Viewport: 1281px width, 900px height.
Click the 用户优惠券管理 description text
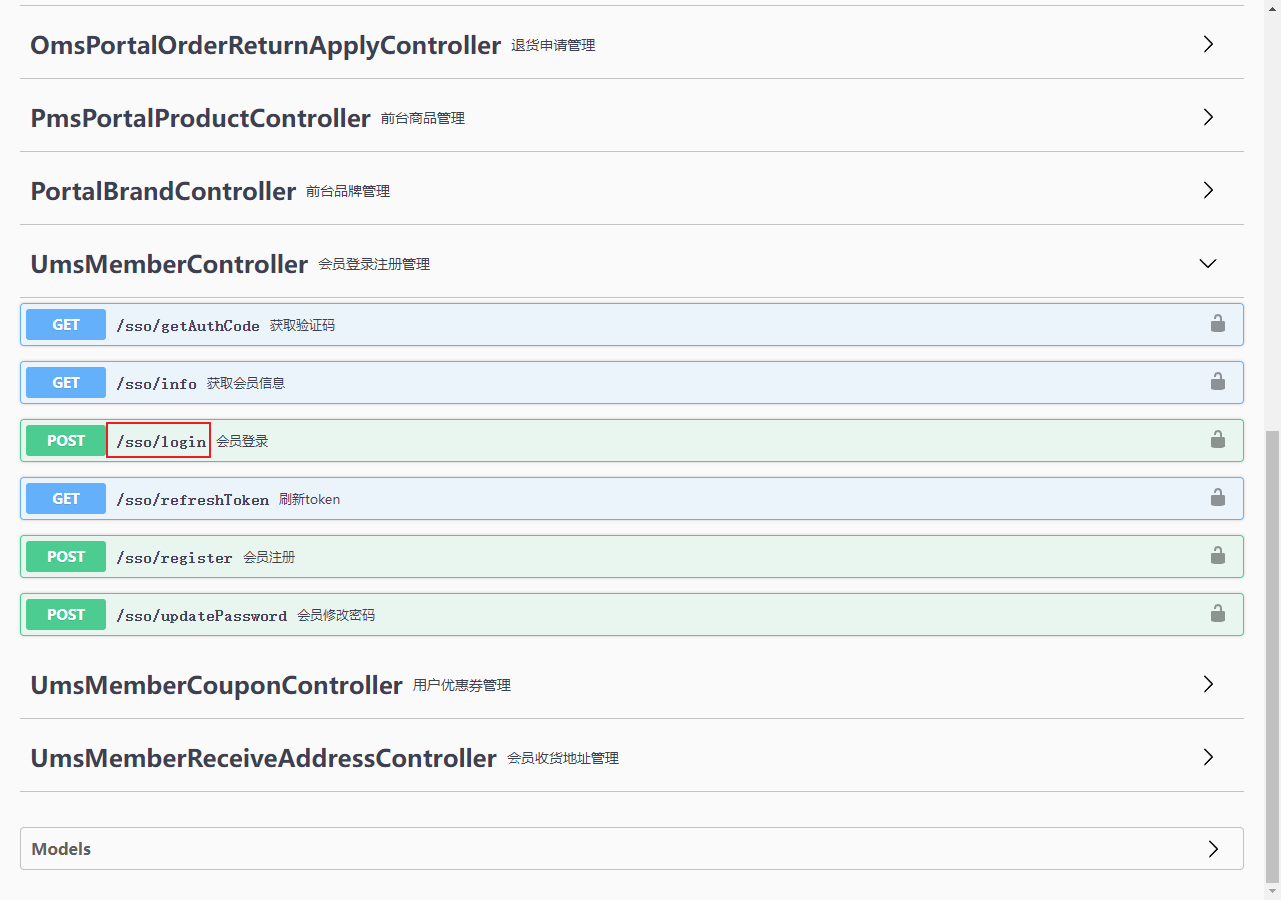pyautogui.click(x=462, y=685)
